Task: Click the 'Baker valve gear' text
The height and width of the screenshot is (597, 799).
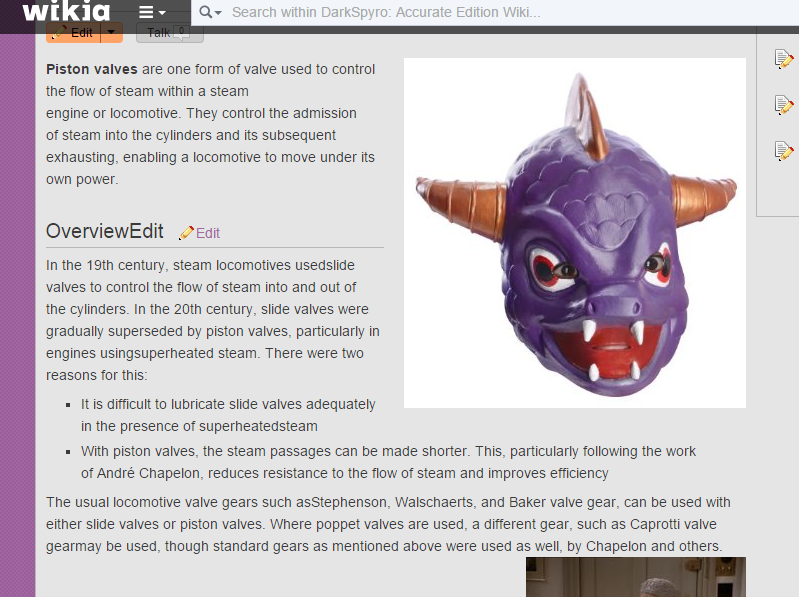Action: tap(563, 502)
